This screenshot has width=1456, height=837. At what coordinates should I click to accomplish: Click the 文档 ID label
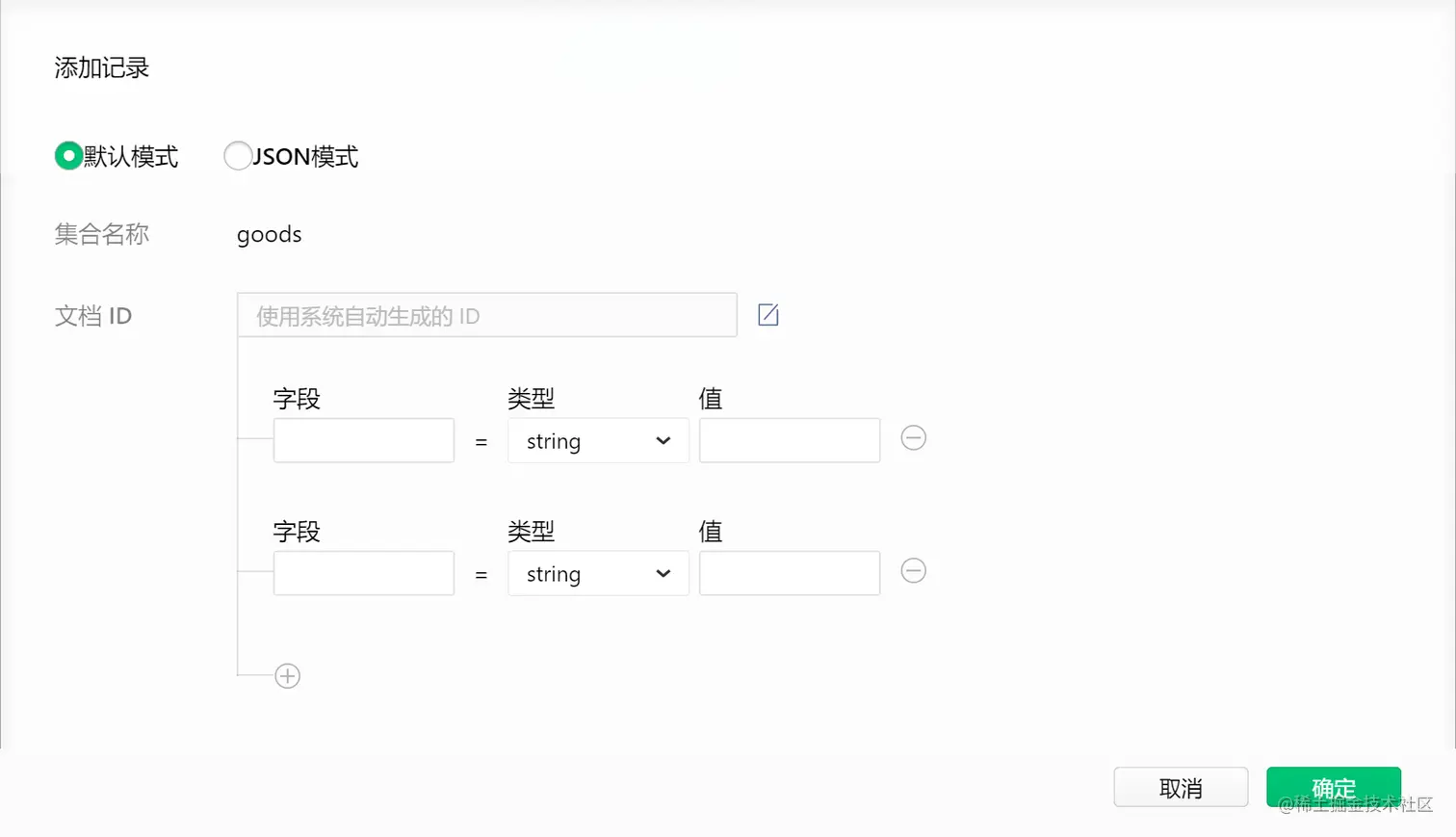(93, 316)
